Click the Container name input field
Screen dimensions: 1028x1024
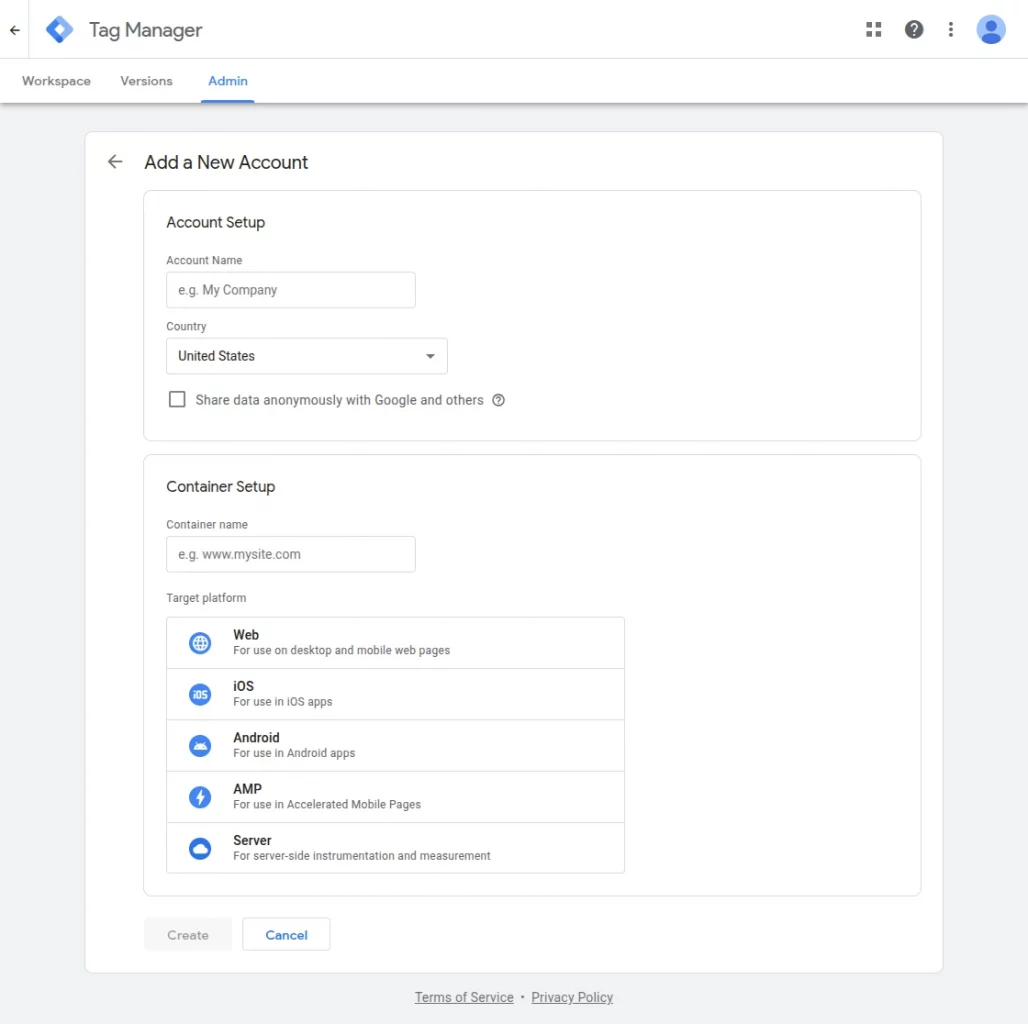290,554
